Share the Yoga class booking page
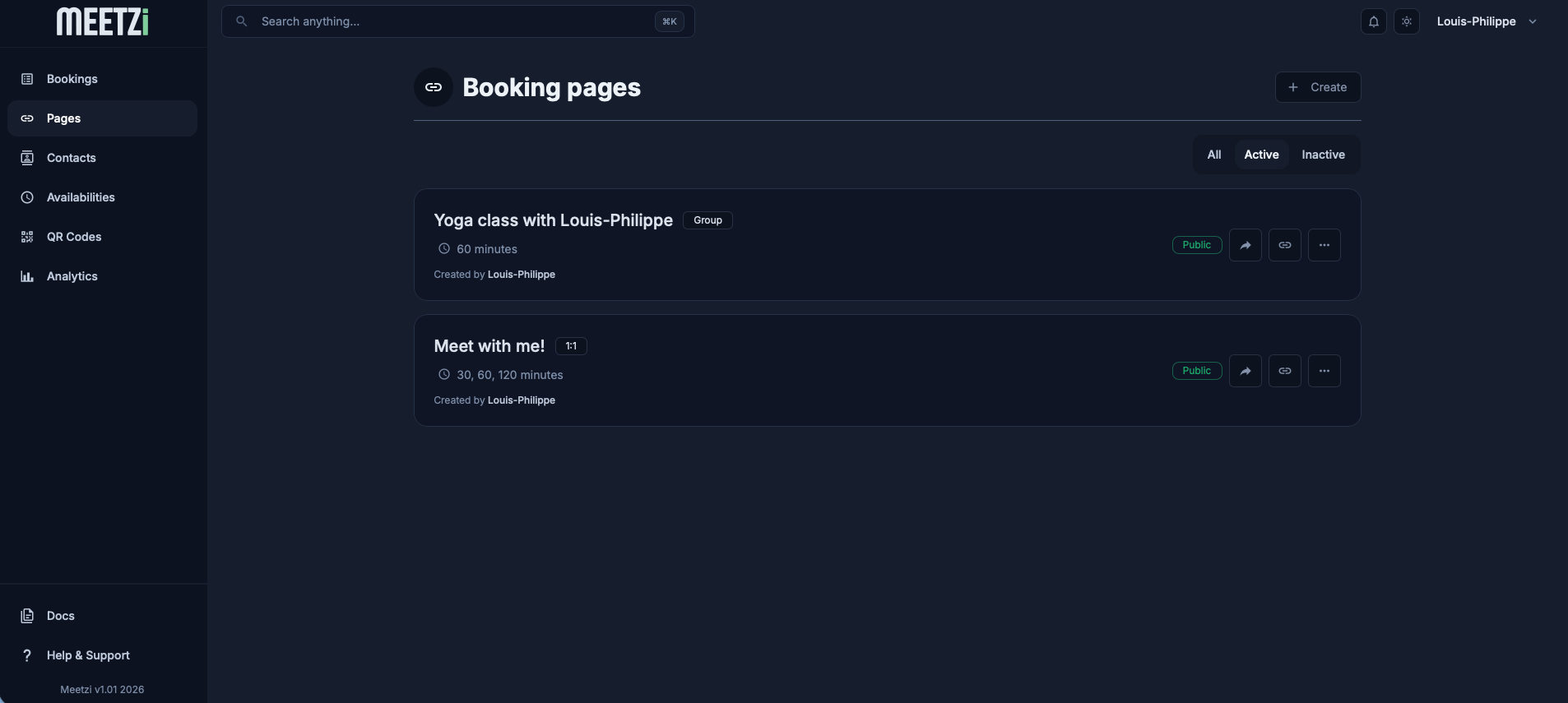The image size is (1568, 703). (x=1246, y=245)
